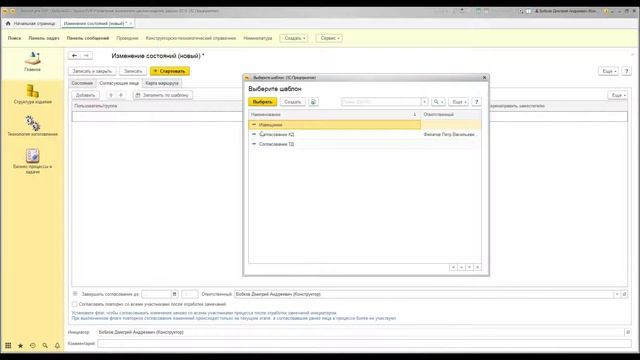Image resolution: width=640 pixels, height=360 pixels.
Task: Open history clock icon at bottom left
Action: pyautogui.click(x=33, y=345)
